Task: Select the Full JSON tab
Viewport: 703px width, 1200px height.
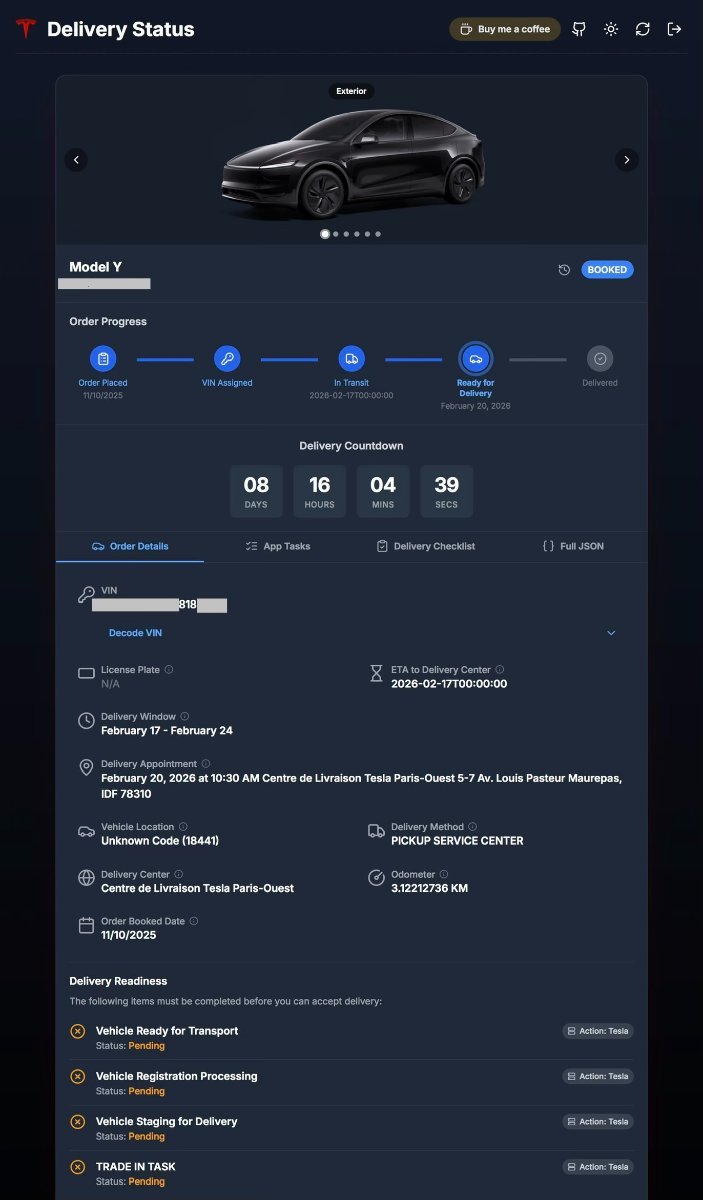Action: [x=573, y=546]
